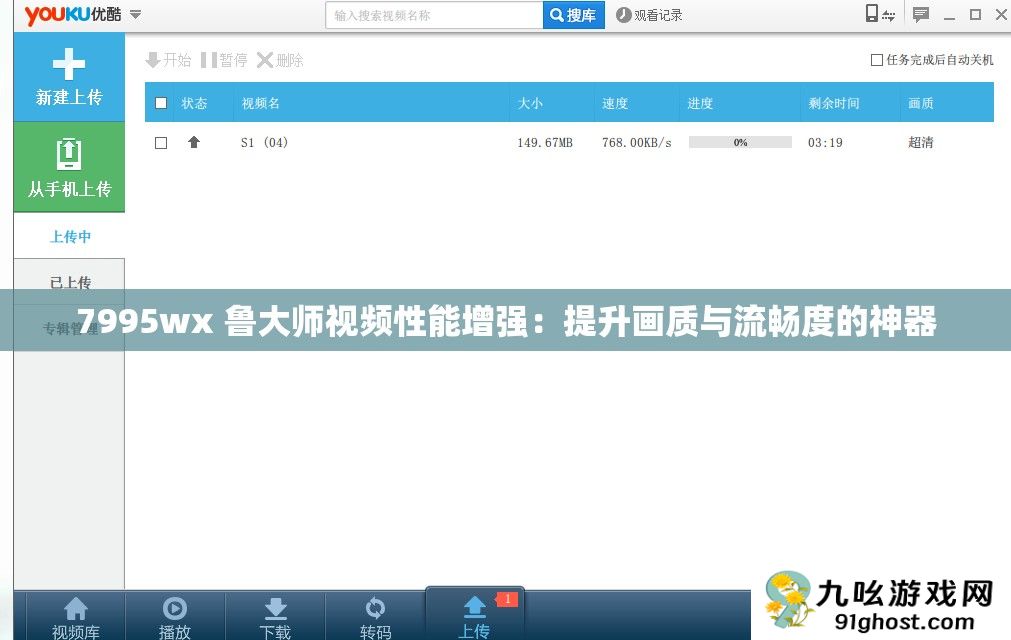This screenshot has height=640, width=1011.
Task: Click the 149.67MB size cell
Action: tap(545, 142)
